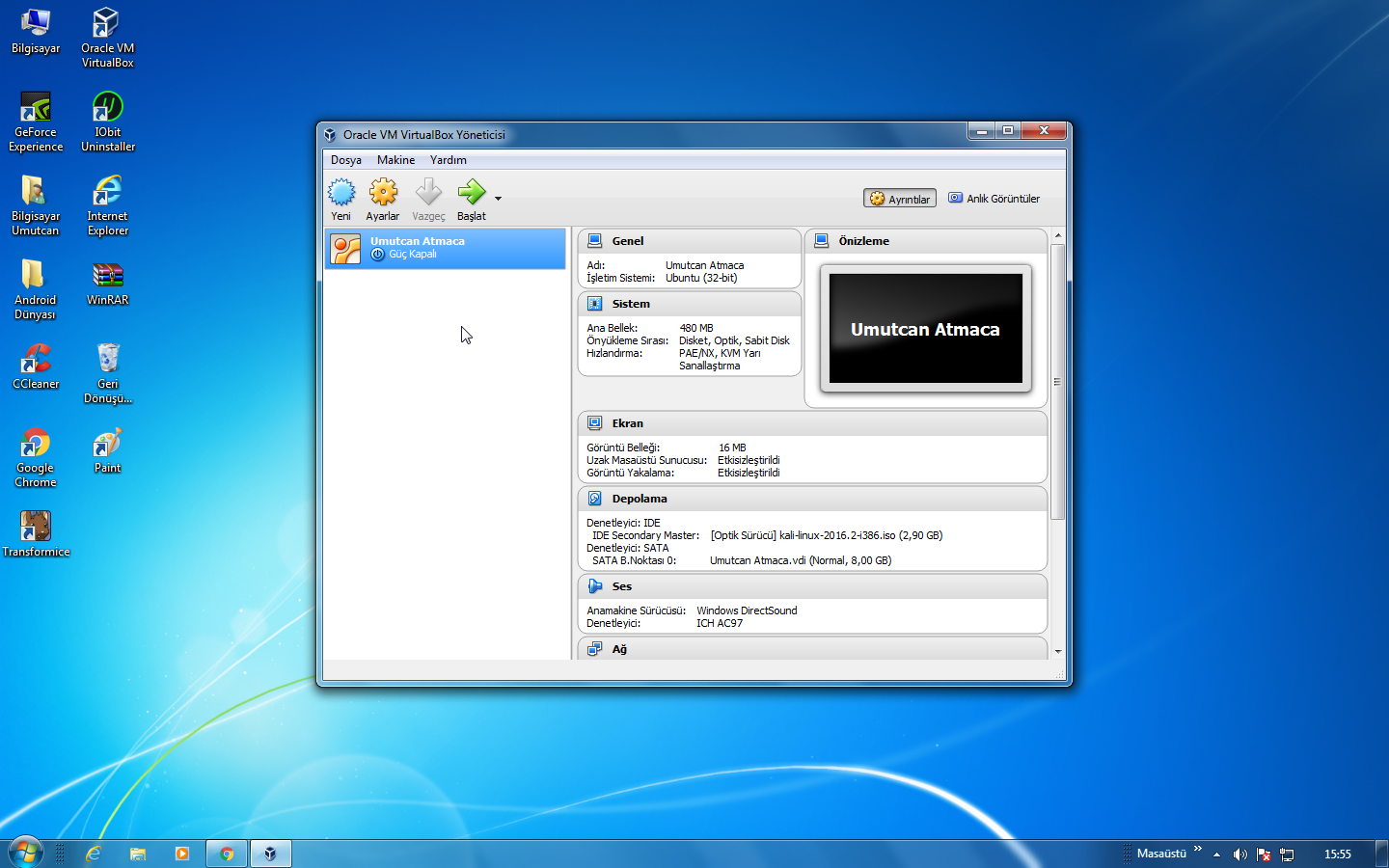Click the VirtualBox title bar app icon
This screenshot has height=868, width=1389.
[330, 135]
